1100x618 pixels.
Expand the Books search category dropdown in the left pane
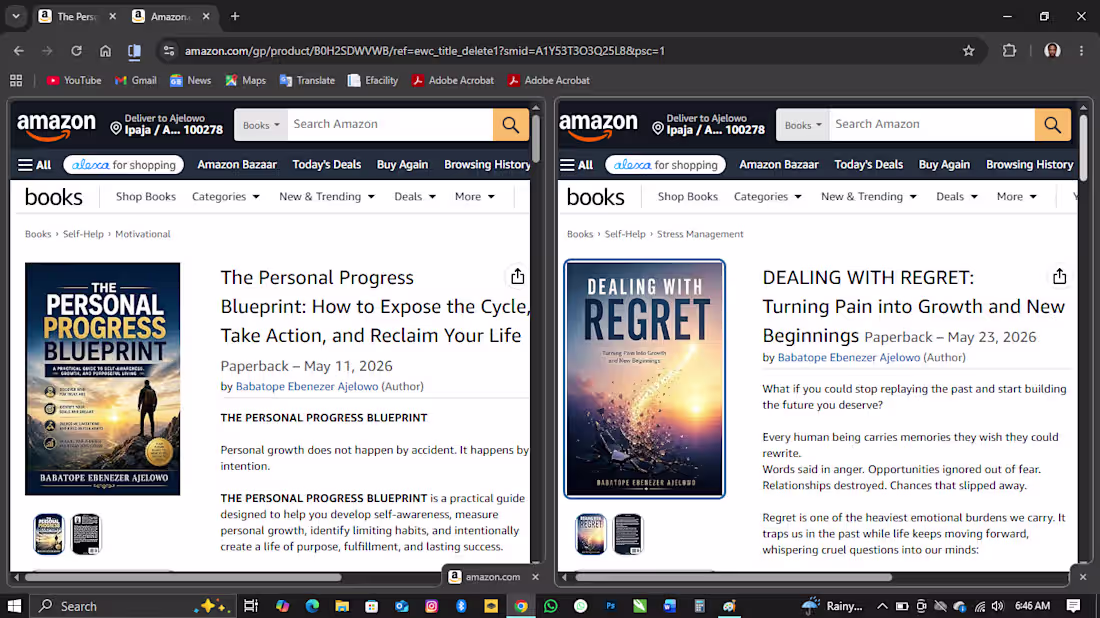(261, 125)
